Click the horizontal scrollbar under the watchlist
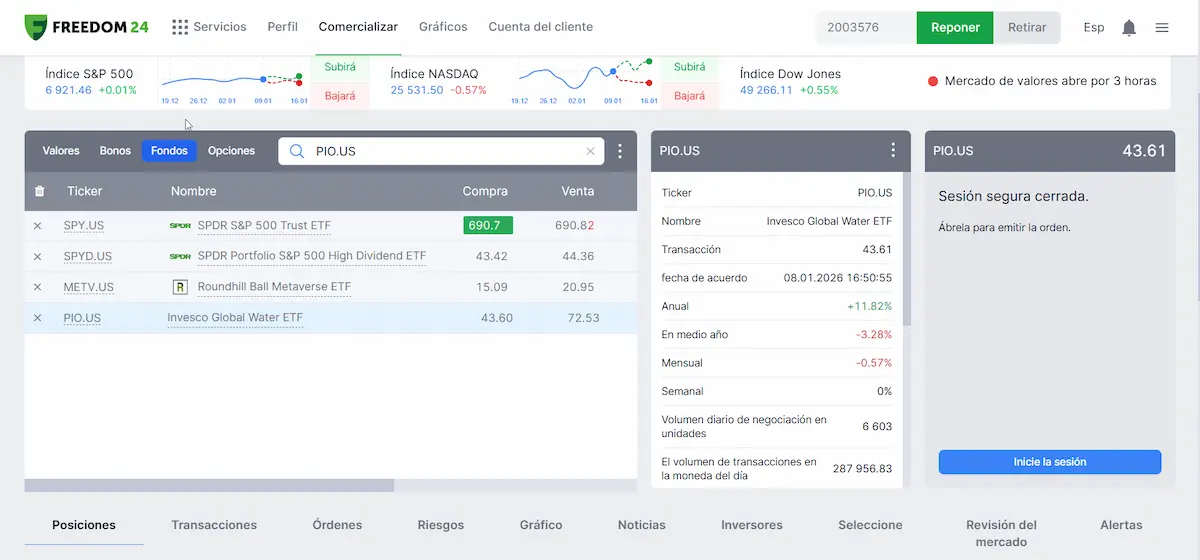Viewport: 1200px width, 560px height. [x=209, y=486]
